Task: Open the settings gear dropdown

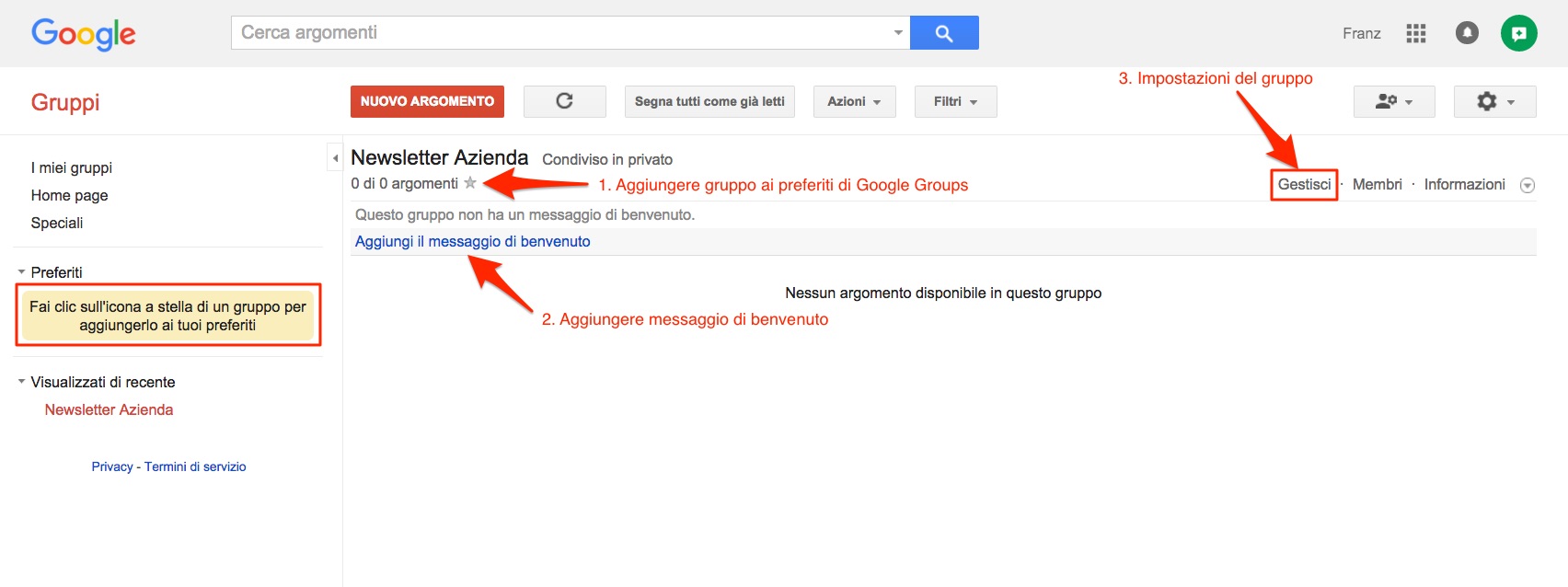Action: (x=1495, y=101)
